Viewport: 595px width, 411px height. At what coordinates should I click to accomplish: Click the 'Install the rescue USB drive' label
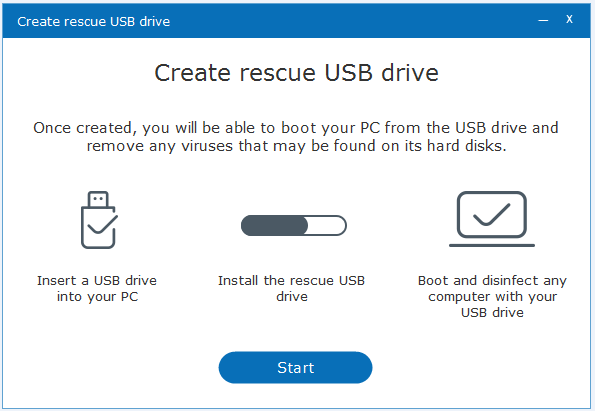coord(291,288)
